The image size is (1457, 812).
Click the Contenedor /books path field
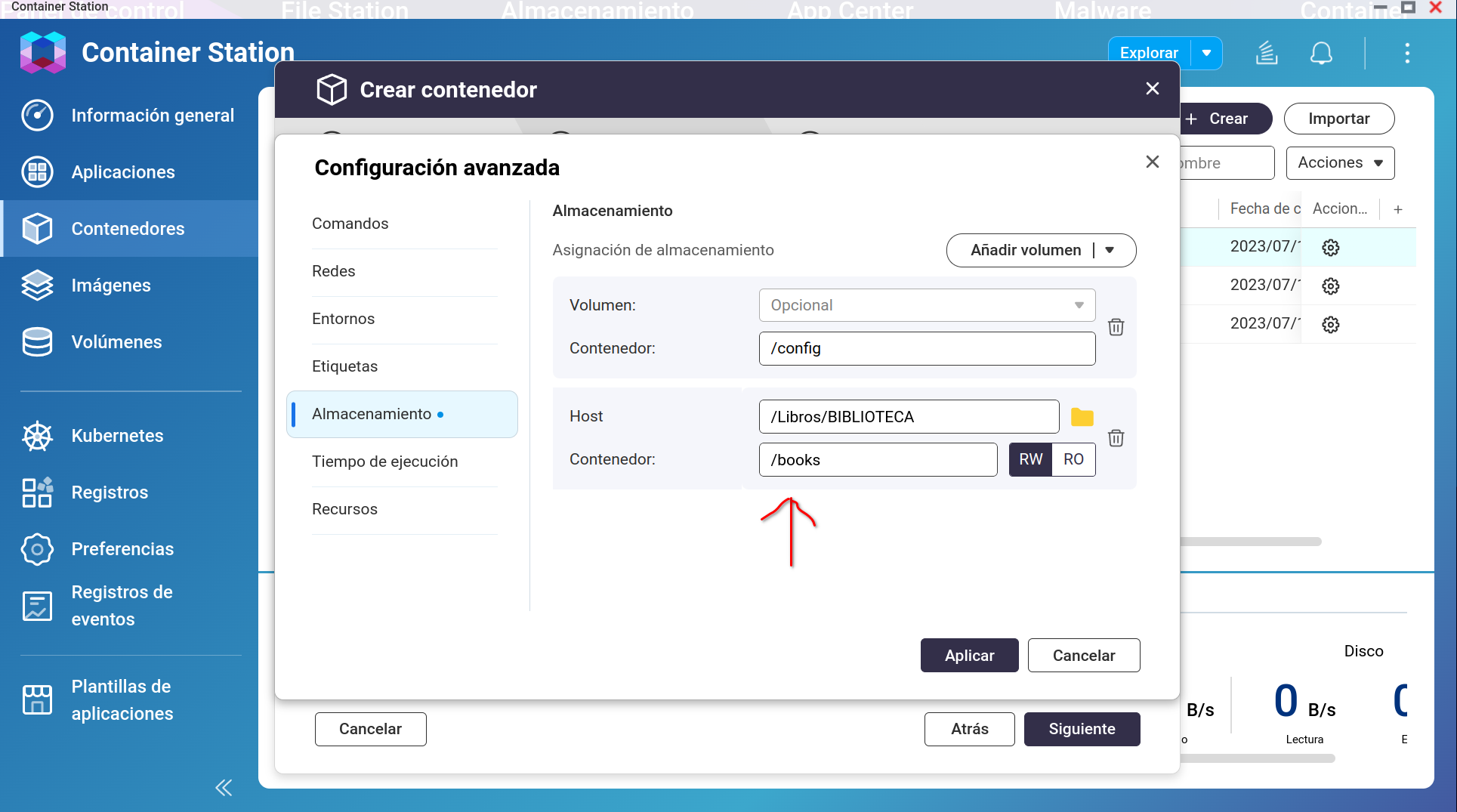coord(877,460)
